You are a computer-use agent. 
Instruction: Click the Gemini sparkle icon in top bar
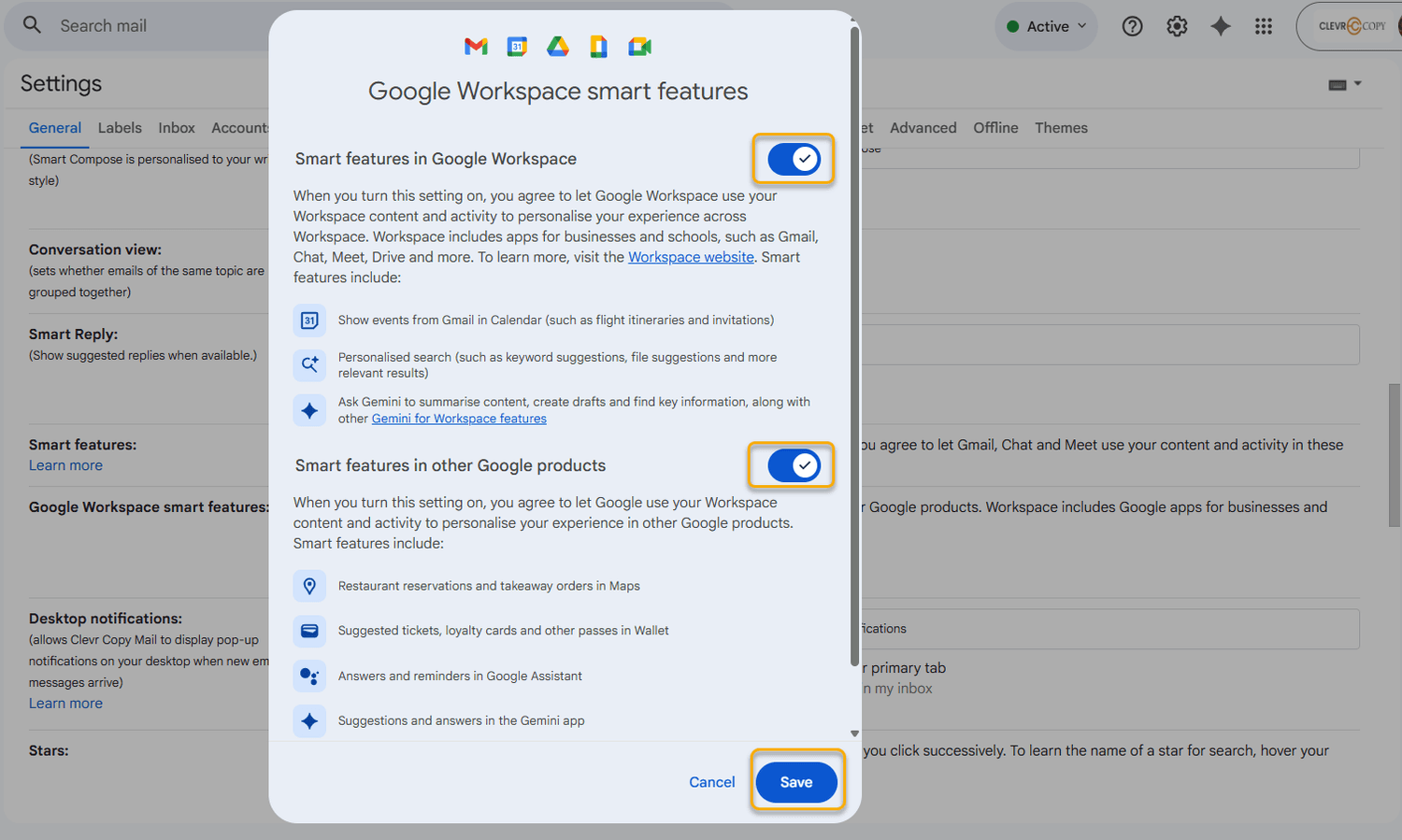1220,26
